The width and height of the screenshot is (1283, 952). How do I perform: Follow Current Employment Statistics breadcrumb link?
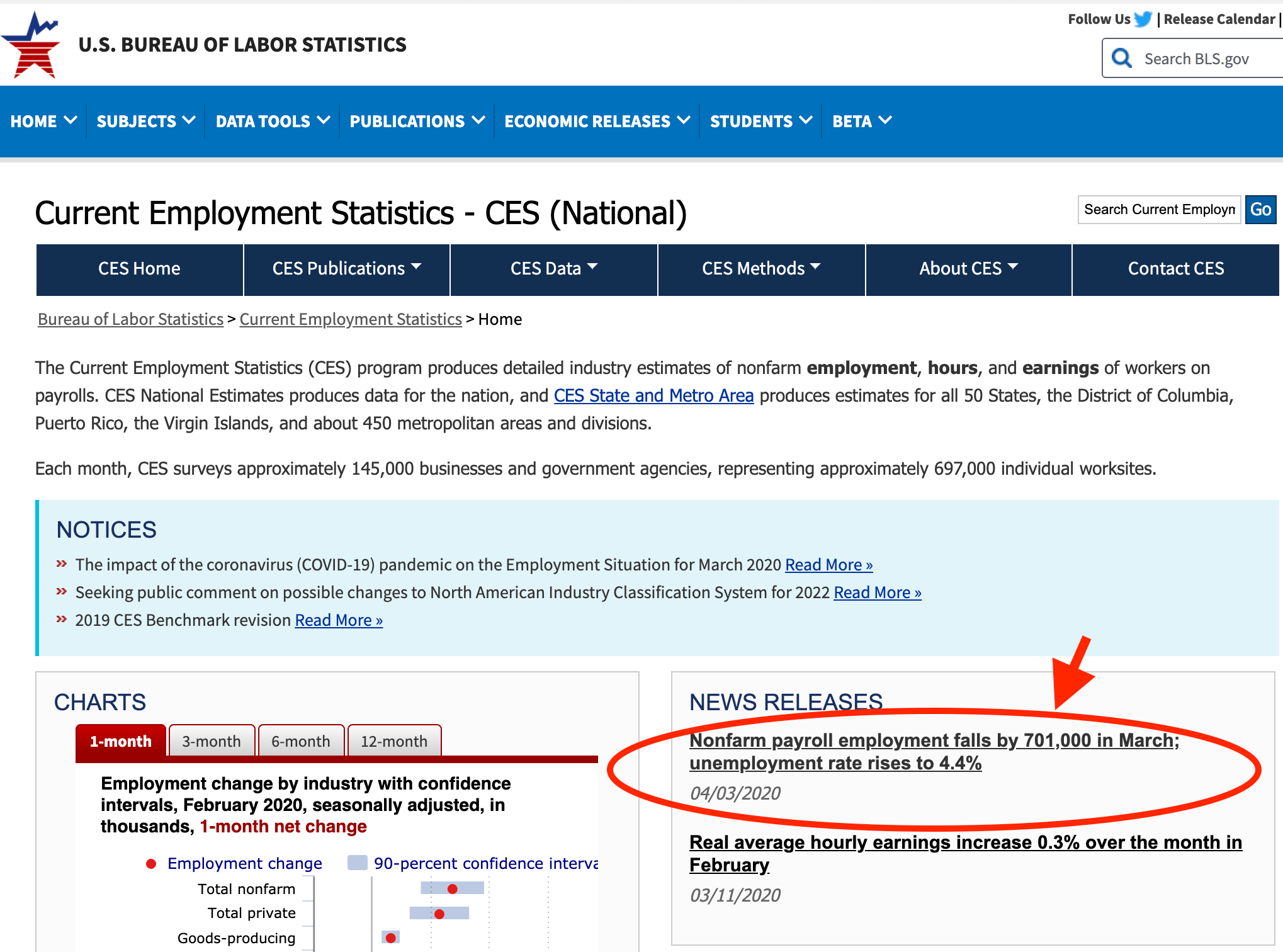point(351,319)
